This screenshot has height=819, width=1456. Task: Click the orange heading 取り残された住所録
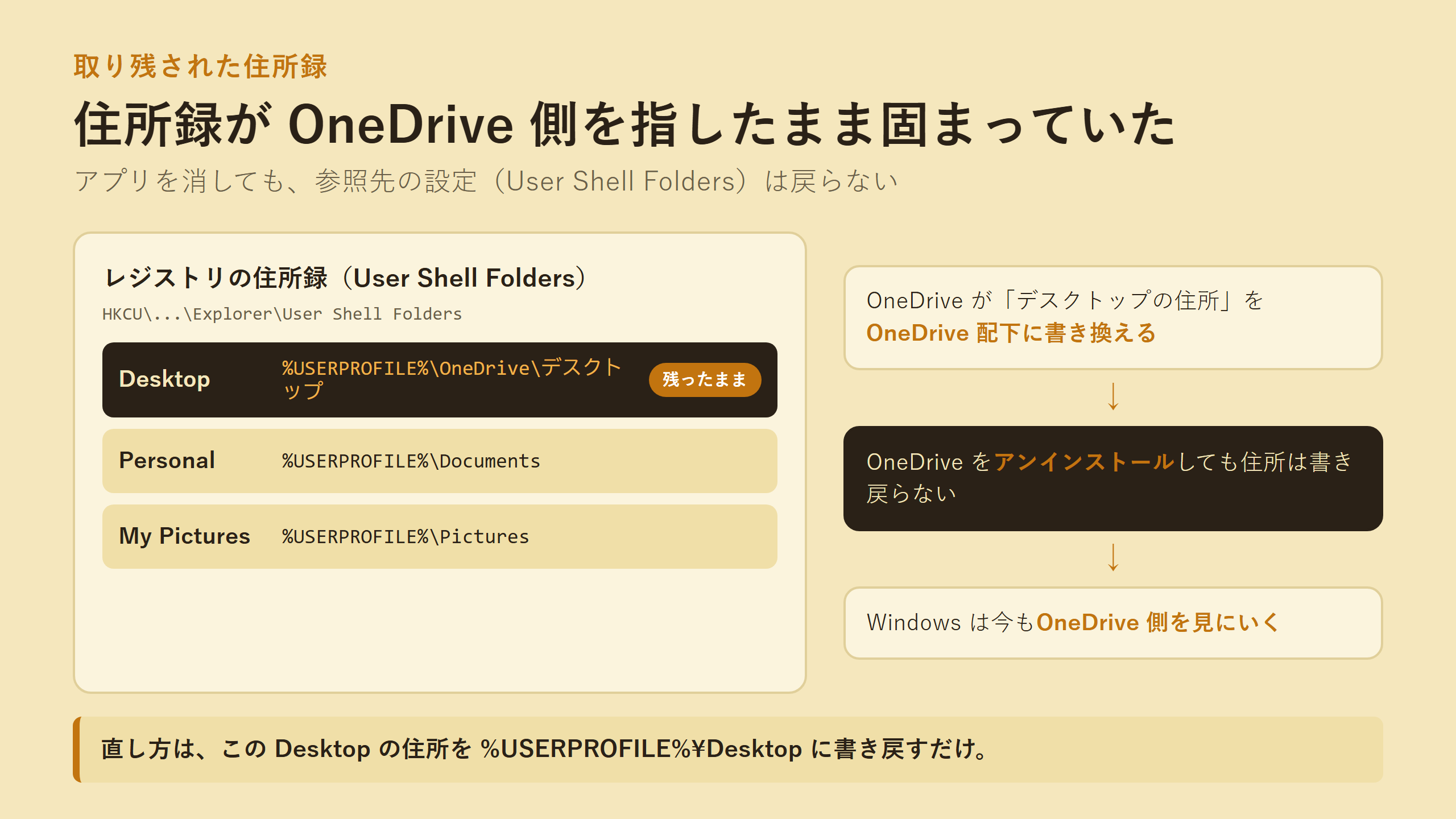coord(200,67)
